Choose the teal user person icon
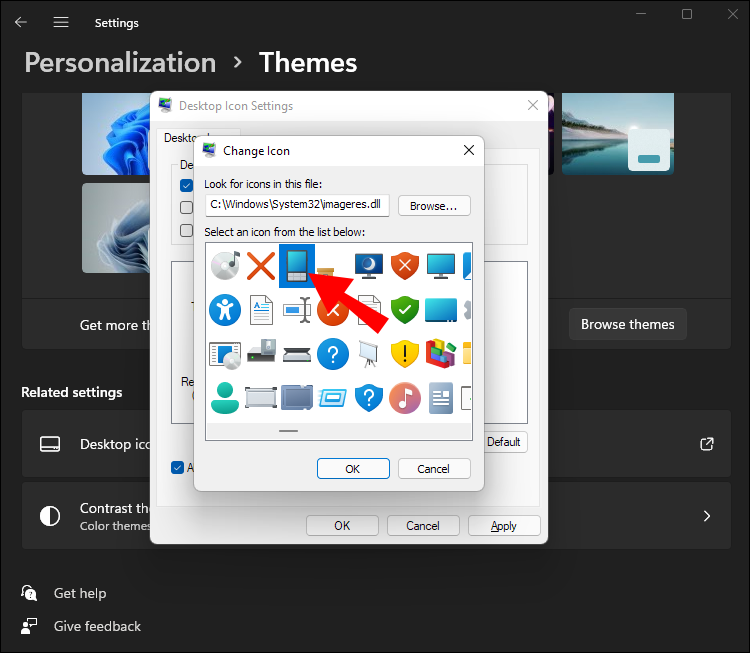The height and width of the screenshot is (653, 750). 225,398
